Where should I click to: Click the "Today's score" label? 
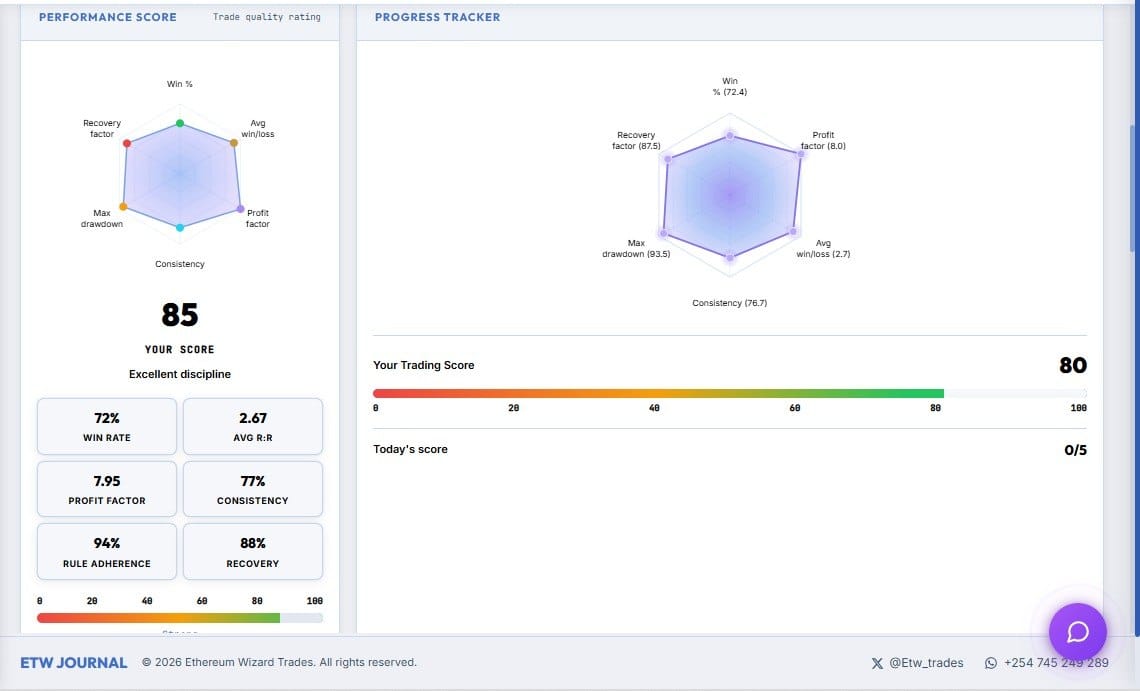click(410, 450)
